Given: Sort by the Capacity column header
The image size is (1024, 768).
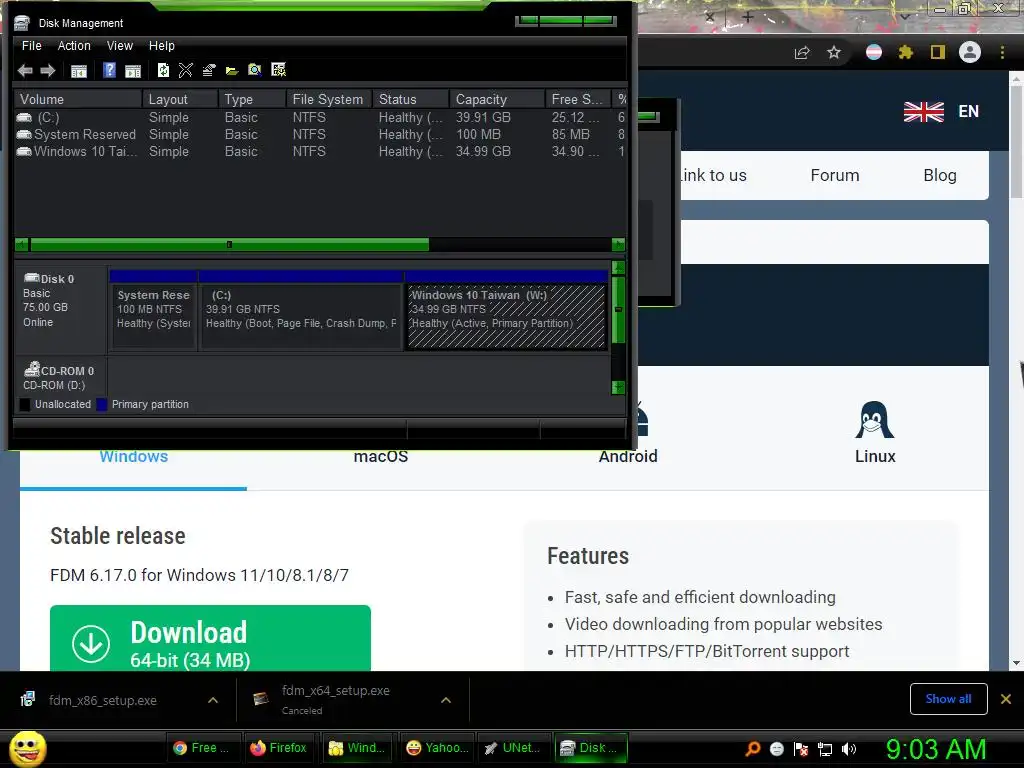Looking at the screenshot, I should [497, 99].
